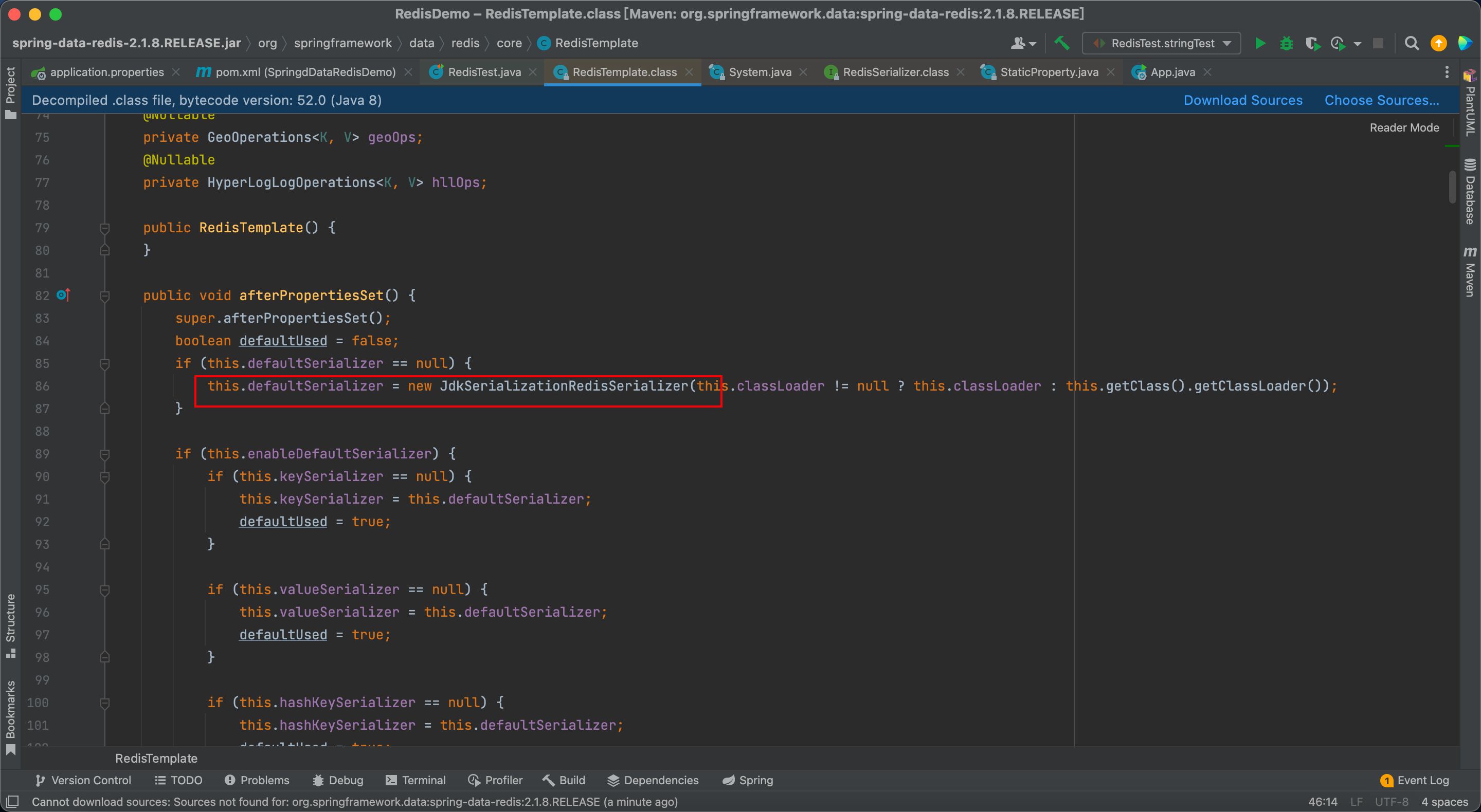Image resolution: width=1481 pixels, height=812 pixels.
Task: Click the UTF-8 encoding indicator
Action: tap(1392, 802)
